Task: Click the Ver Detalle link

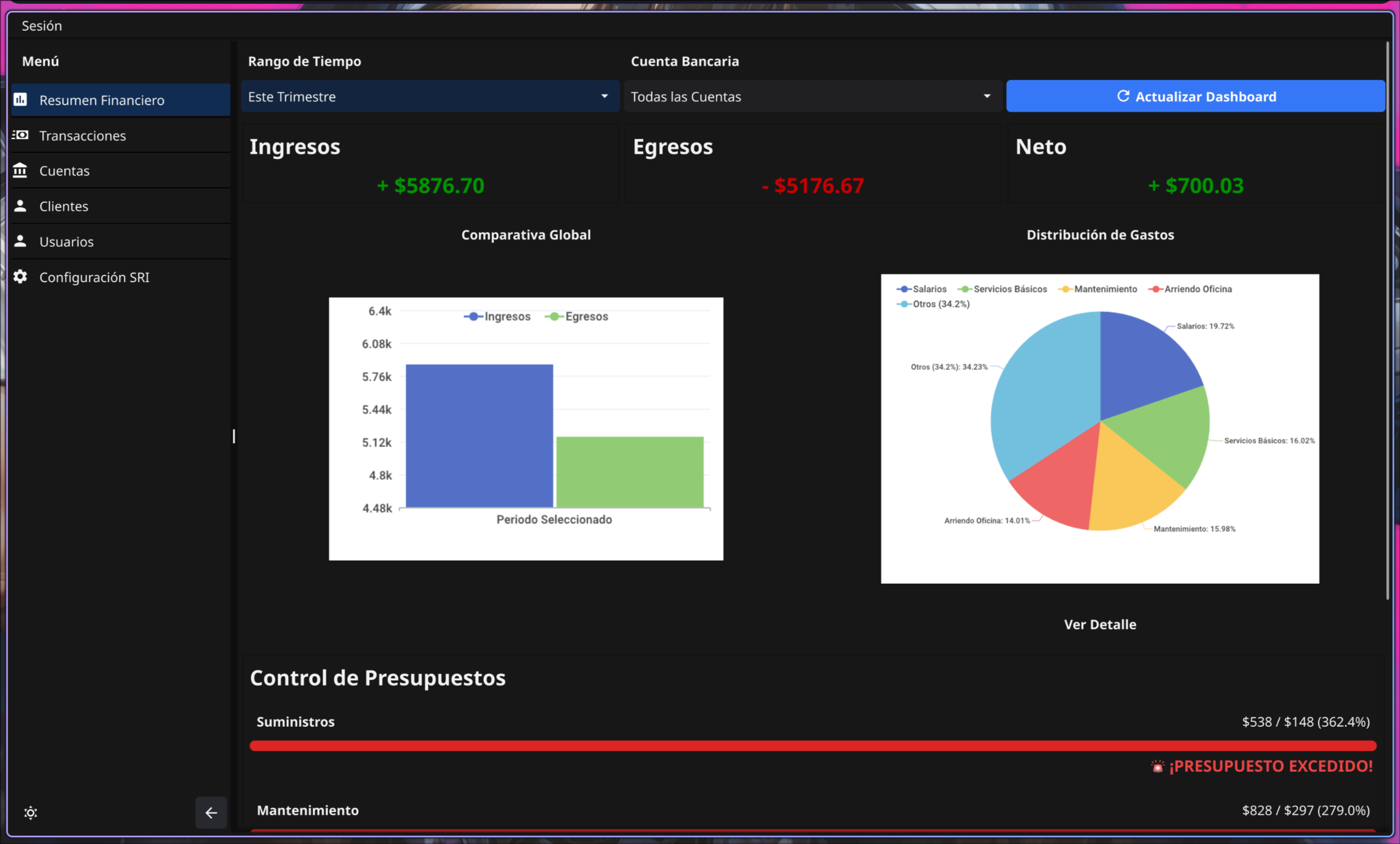Action: (1100, 624)
